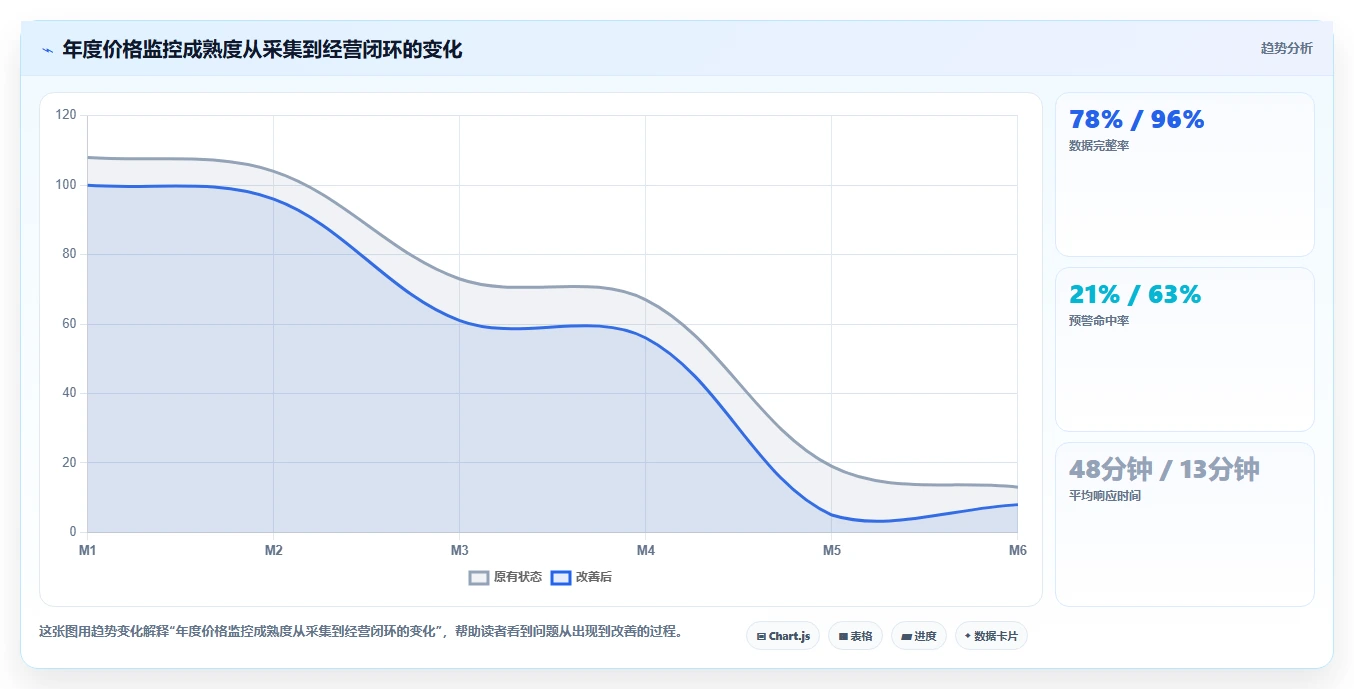The width and height of the screenshot is (1354, 689).
Task: Click the 78% / 96% value text
Action: click(x=1137, y=120)
